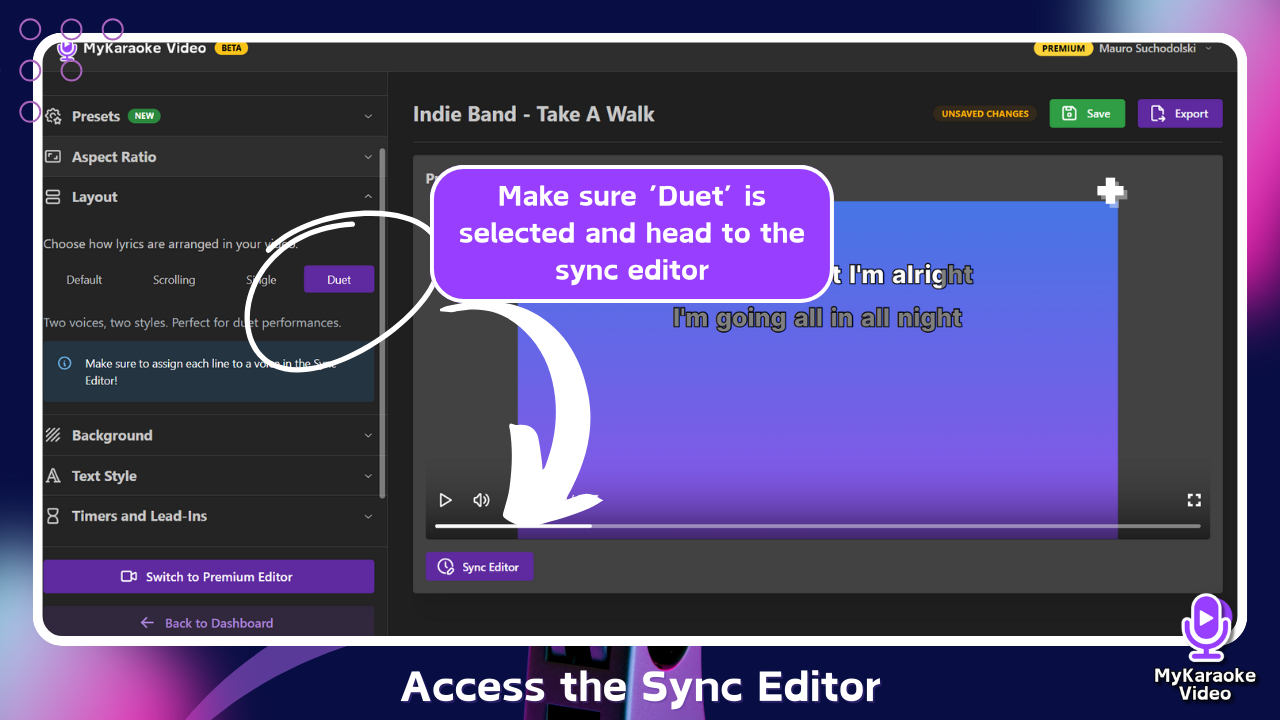Click the Timers hourglass icon
The image size is (1280, 720).
pyautogui.click(x=53, y=516)
